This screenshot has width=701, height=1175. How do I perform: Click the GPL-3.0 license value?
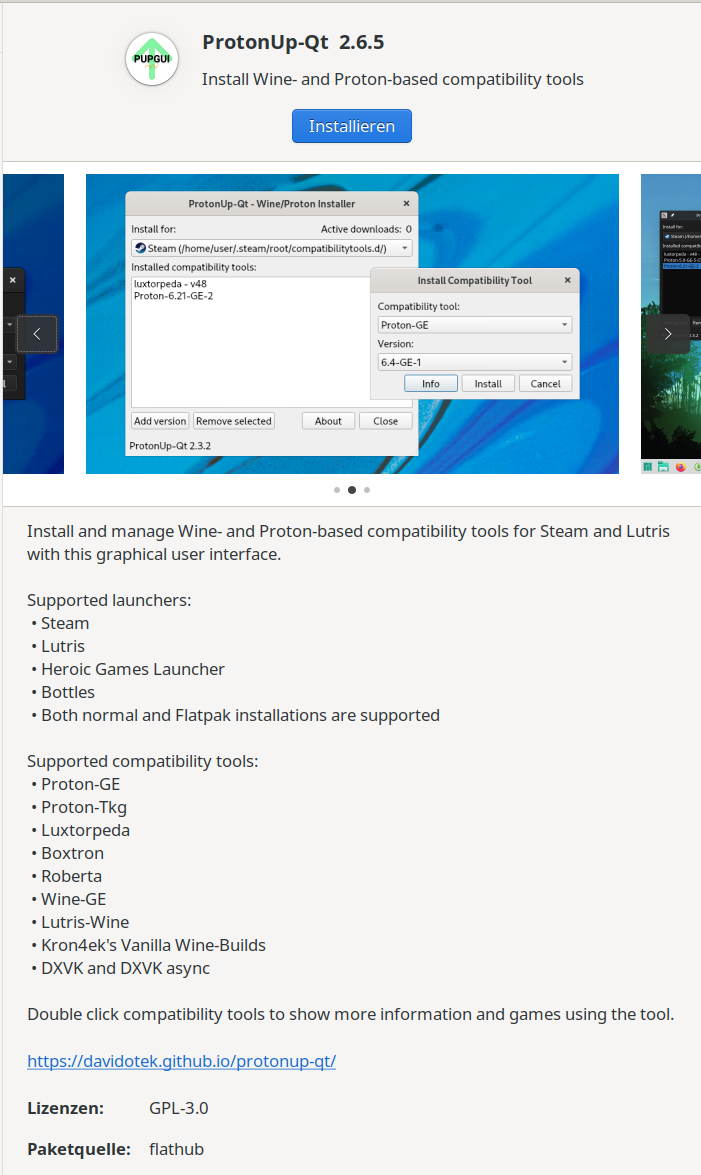(x=178, y=1108)
